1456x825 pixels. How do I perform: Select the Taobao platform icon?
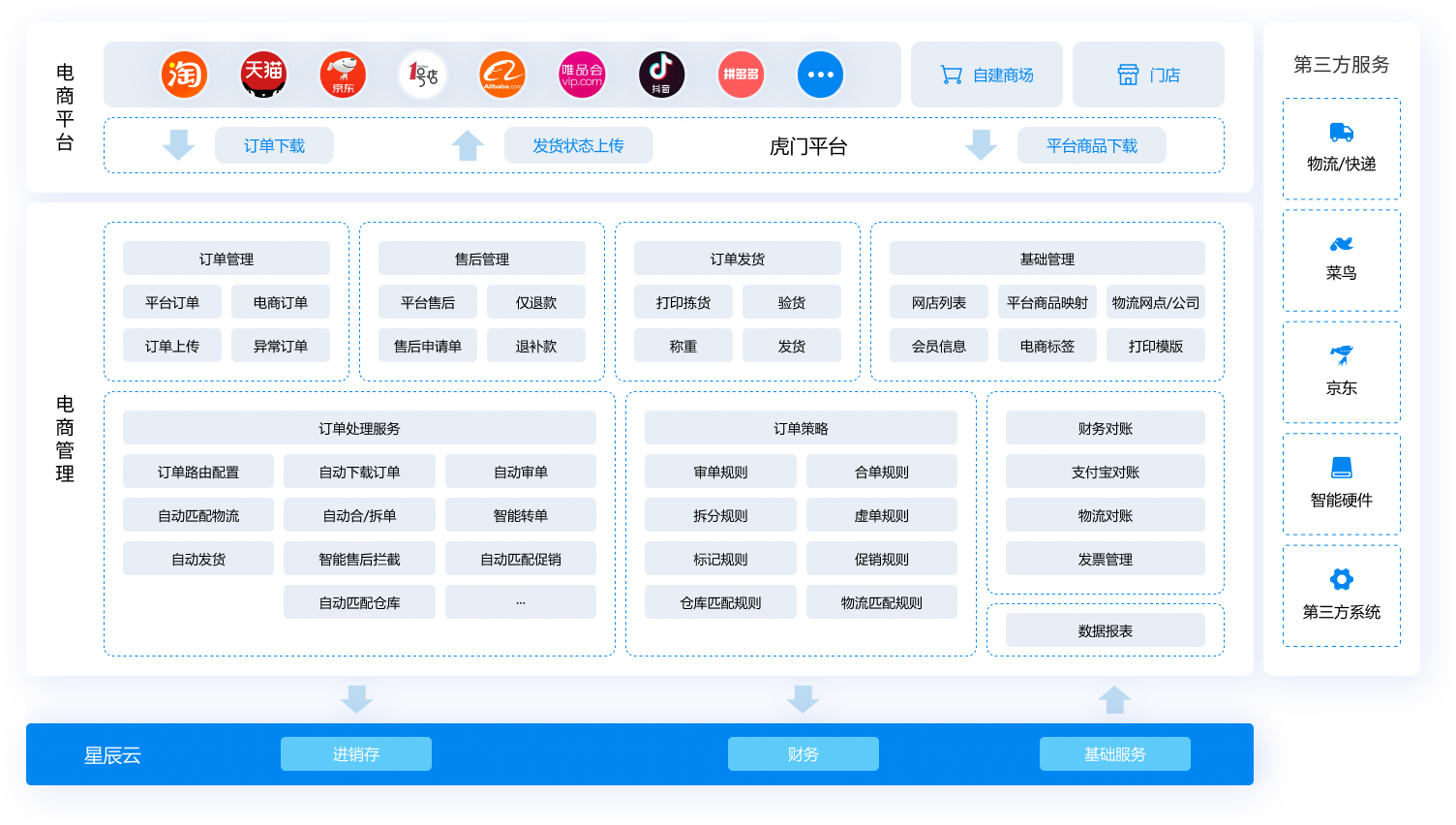pyautogui.click(x=184, y=74)
